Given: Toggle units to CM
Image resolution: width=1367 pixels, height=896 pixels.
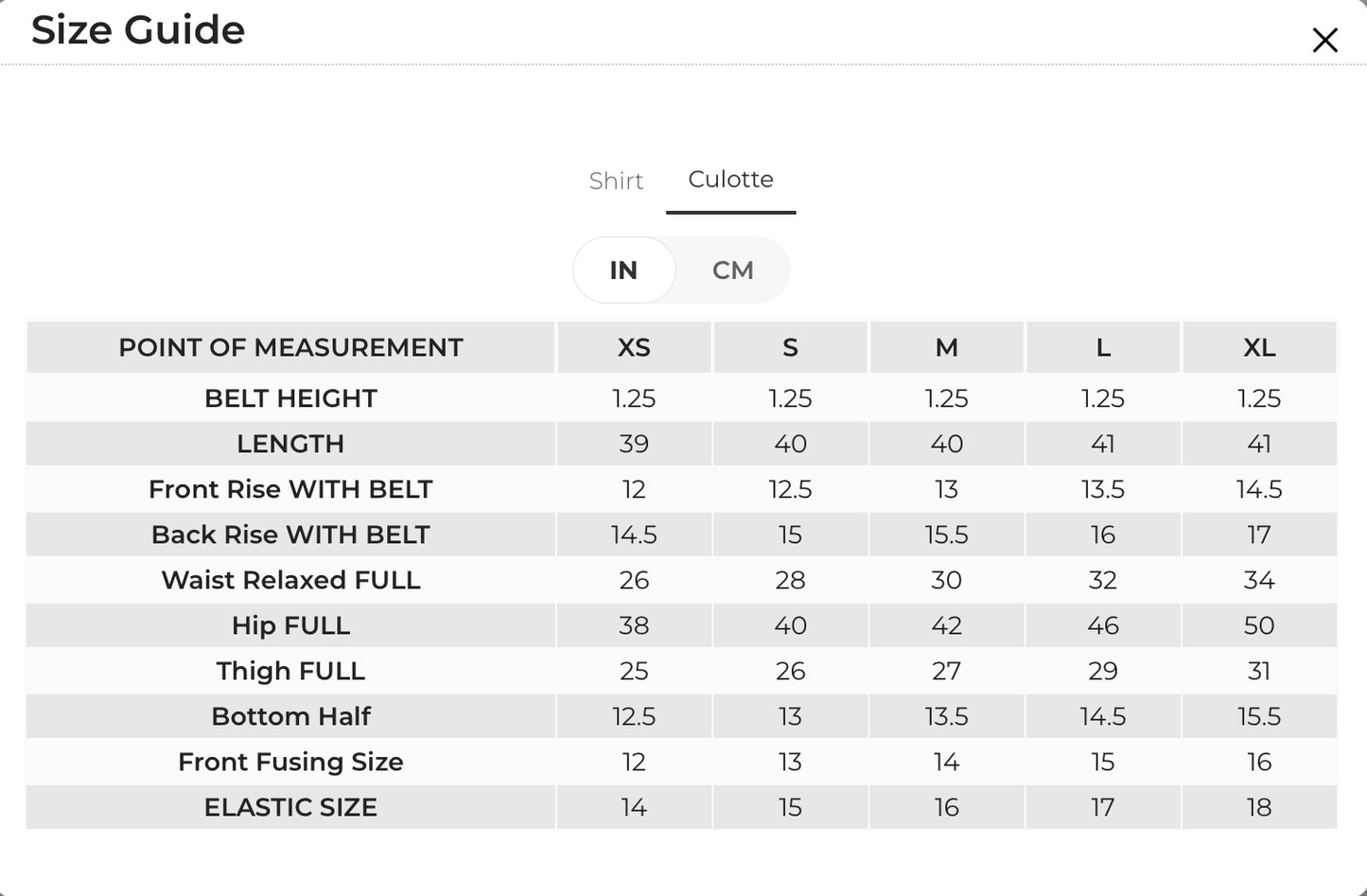Looking at the screenshot, I should click(733, 271).
